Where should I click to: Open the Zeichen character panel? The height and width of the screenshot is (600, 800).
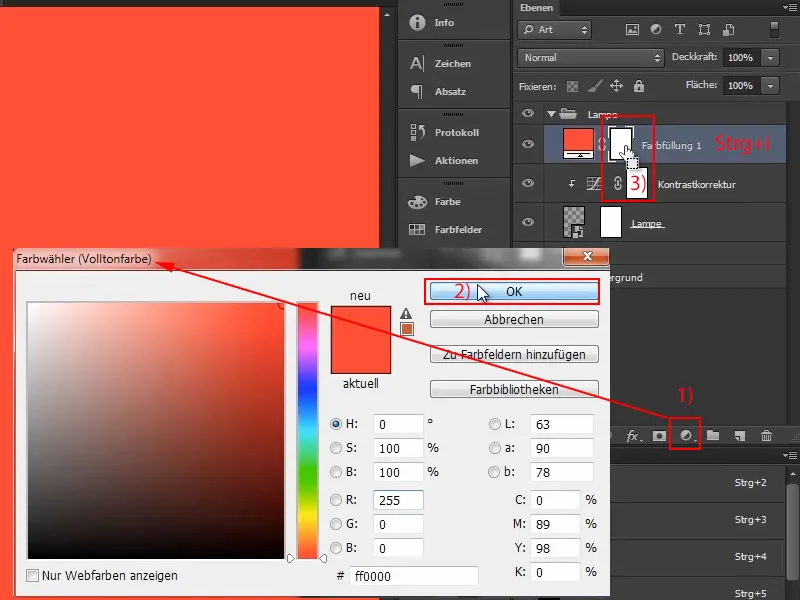coord(440,64)
